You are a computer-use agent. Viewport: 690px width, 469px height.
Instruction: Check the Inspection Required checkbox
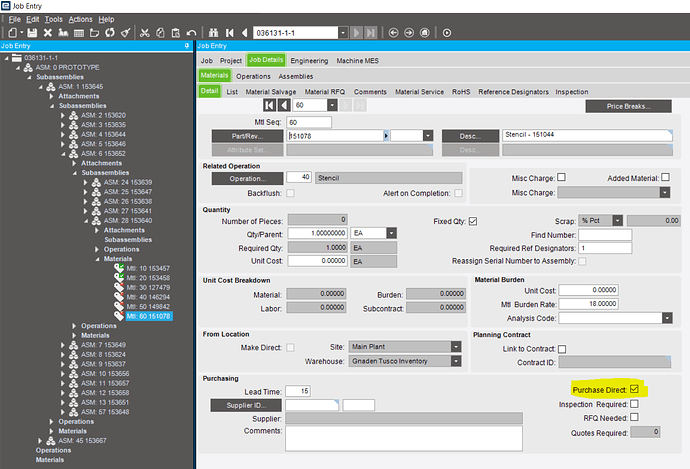click(634, 403)
